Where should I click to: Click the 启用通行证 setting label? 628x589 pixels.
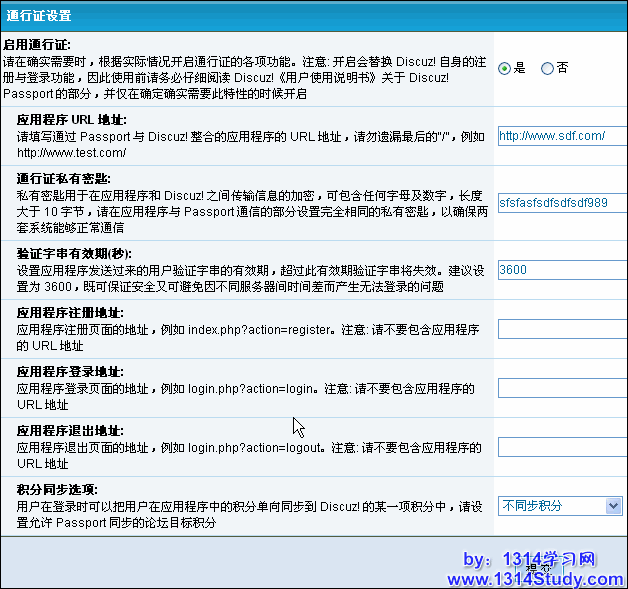37,45
